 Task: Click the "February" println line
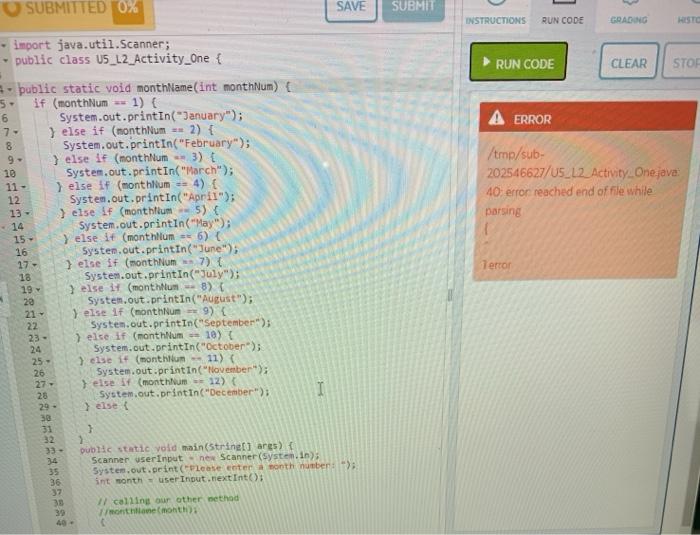click(157, 144)
